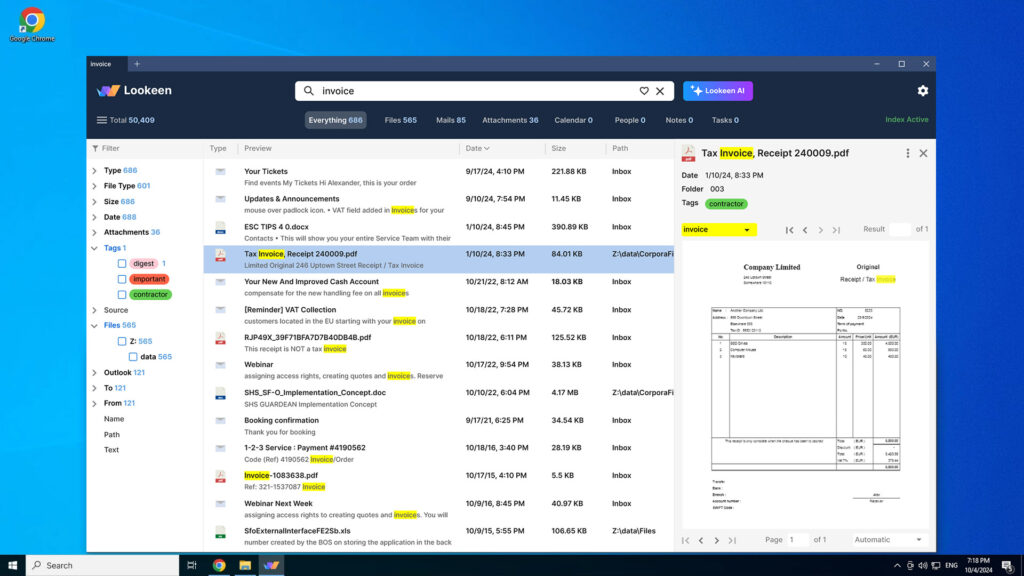Switch to the Mails tab
The width and height of the screenshot is (1024, 576).
[x=450, y=120]
